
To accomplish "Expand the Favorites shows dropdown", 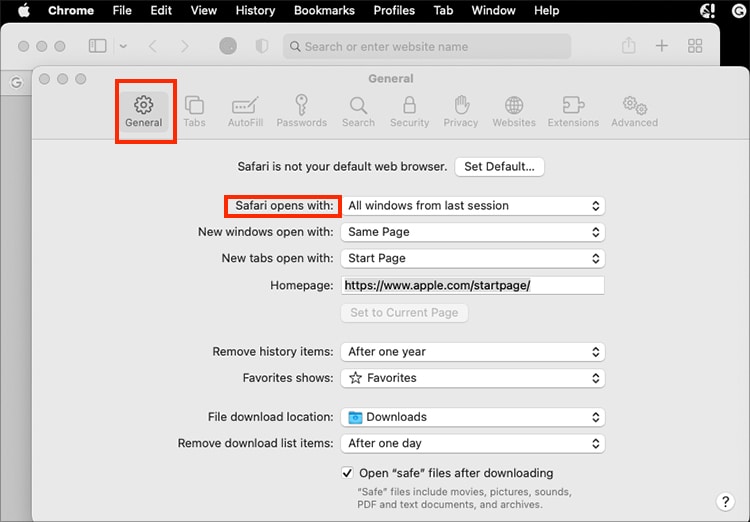I will tap(473, 378).
